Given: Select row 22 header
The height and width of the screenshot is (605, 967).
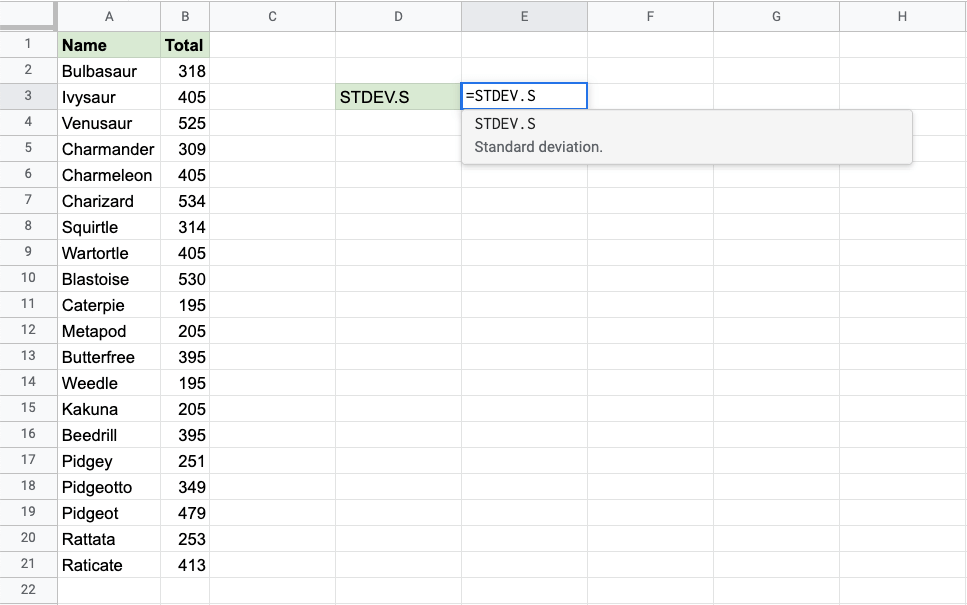Looking at the screenshot, I should click(x=28, y=590).
